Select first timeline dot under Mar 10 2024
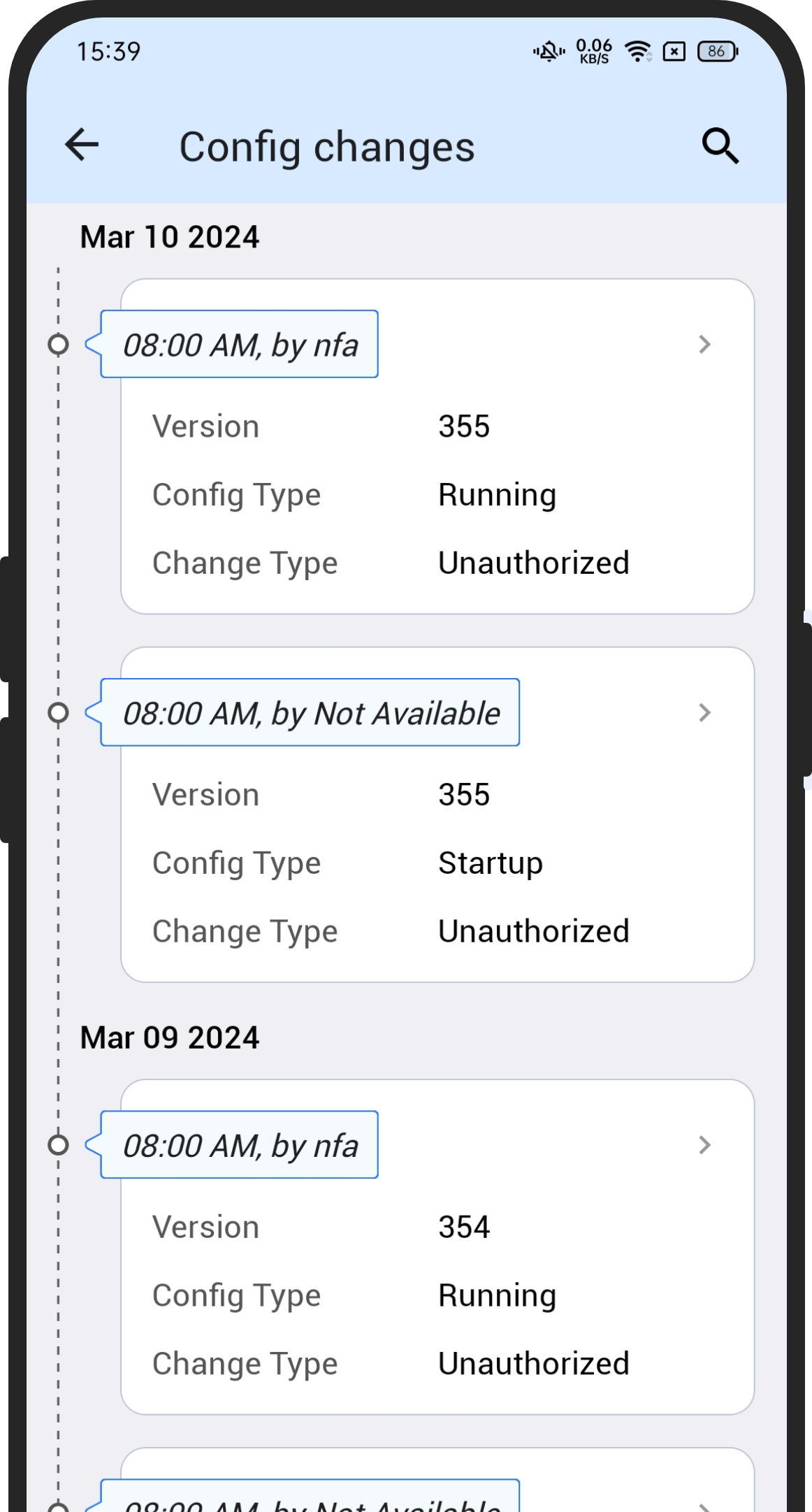The width and height of the screenshot is (812, 1512). [59, 345]
